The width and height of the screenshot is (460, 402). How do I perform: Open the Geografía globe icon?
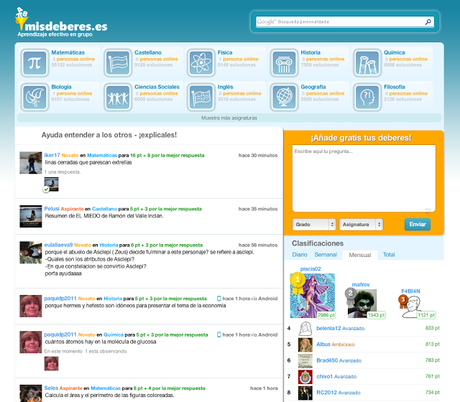[284, 97]
